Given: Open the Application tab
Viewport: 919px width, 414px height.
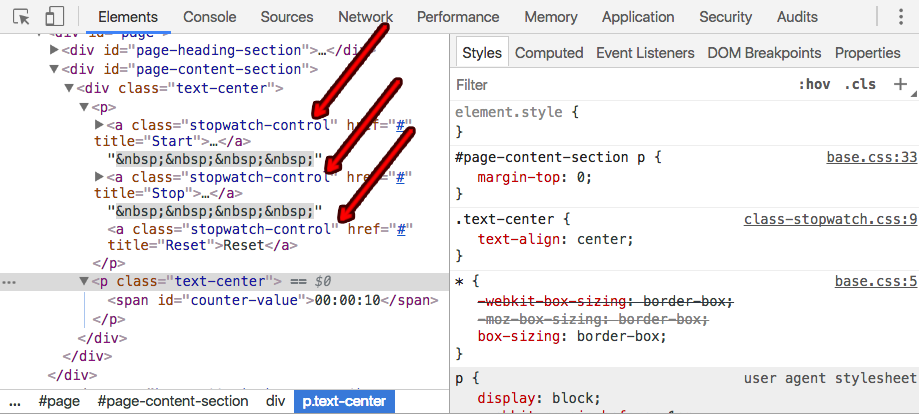Looking at the screenshot, I should coord(638,17).
